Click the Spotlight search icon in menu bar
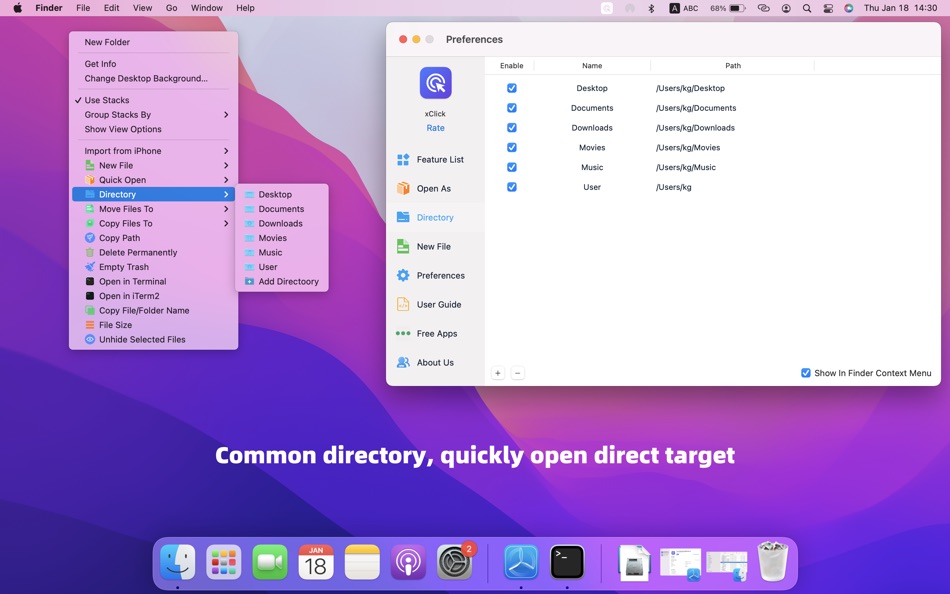This screenshot has height=594, width=950. tap(806, 8)
